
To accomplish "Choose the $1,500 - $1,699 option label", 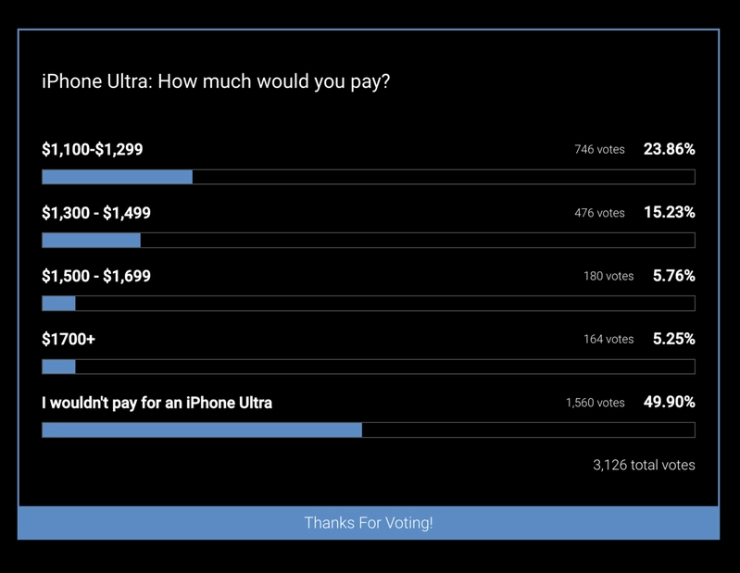I will pyautogui.click(x=96, y=276).
